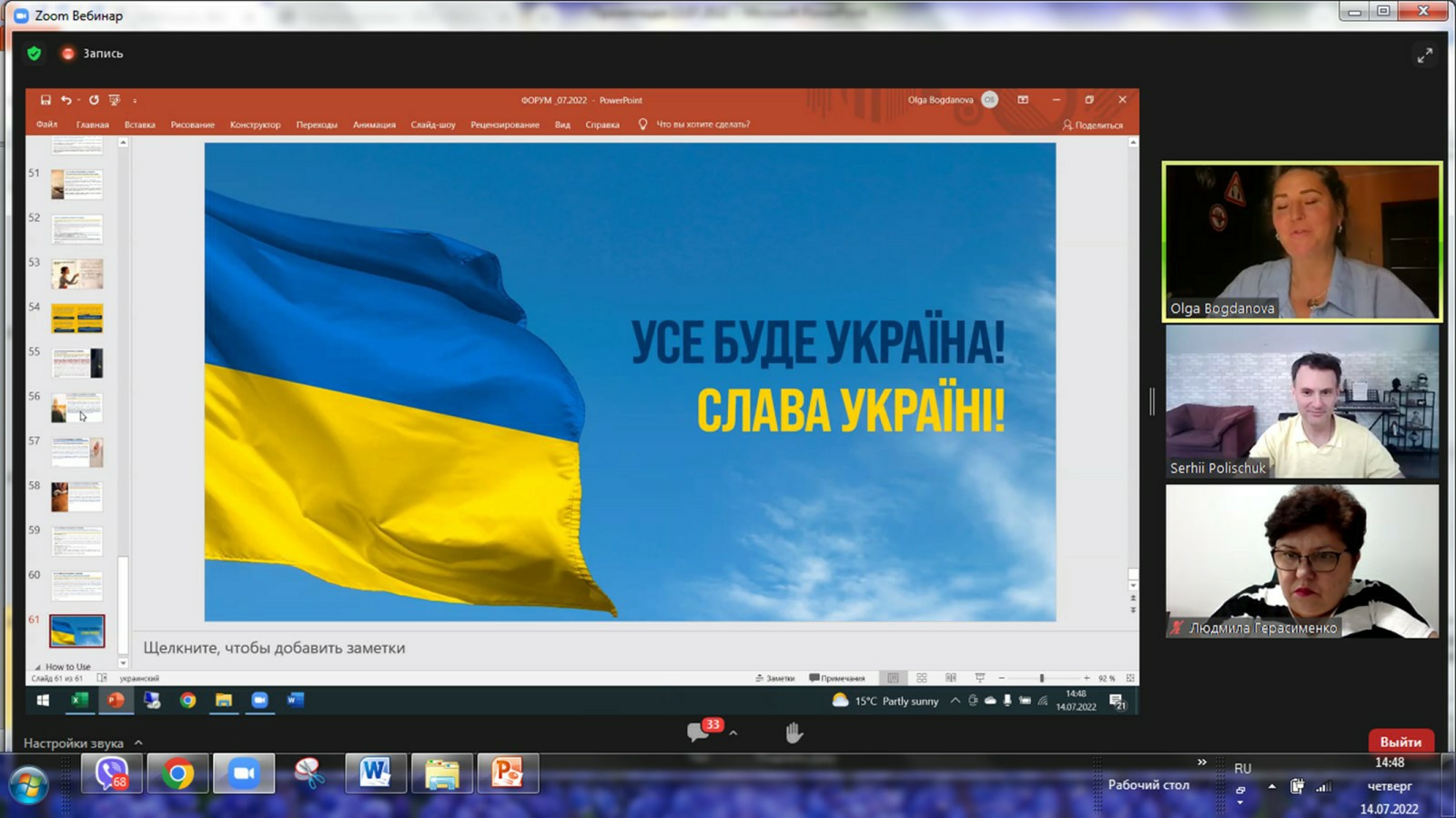
Task: Open Viber from the Windows taskbar
Action: pyautogui.click(x=111, y=774)
